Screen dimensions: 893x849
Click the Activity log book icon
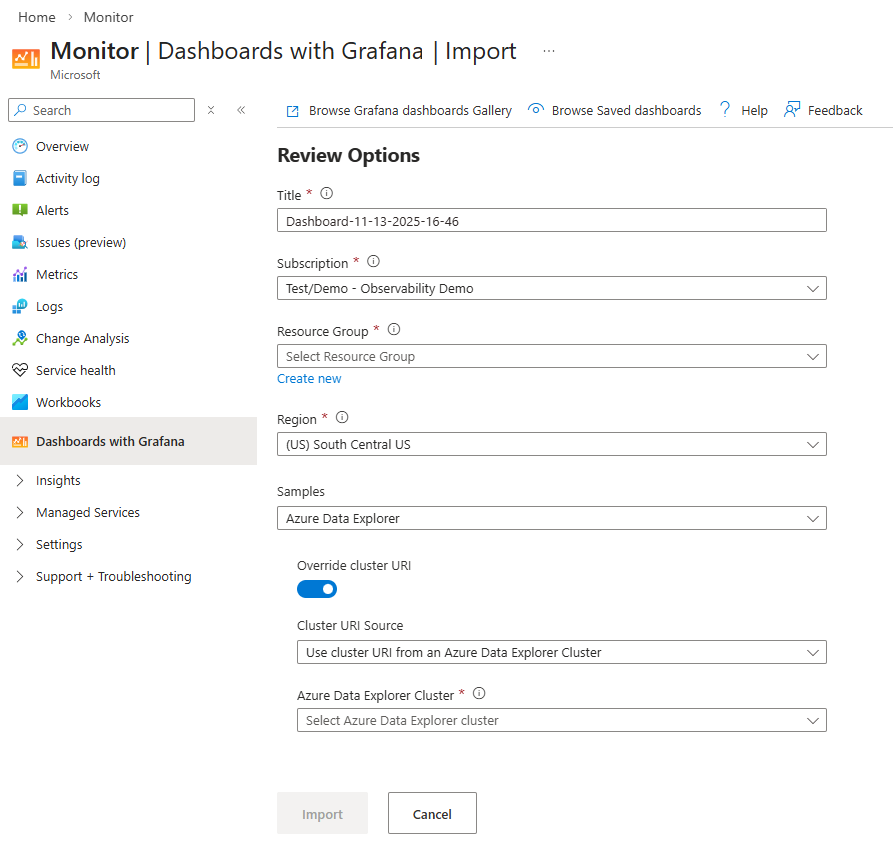click(x=20, y=178)
